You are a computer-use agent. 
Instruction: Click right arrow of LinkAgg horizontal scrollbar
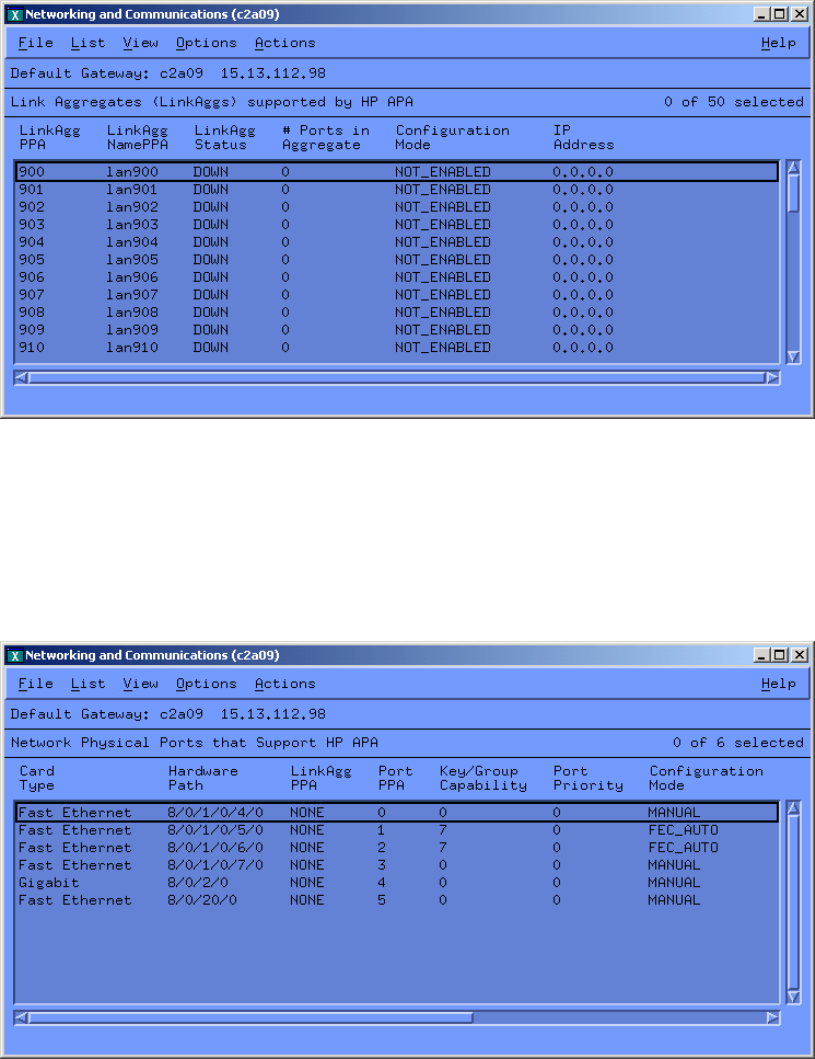coord(772,378)
